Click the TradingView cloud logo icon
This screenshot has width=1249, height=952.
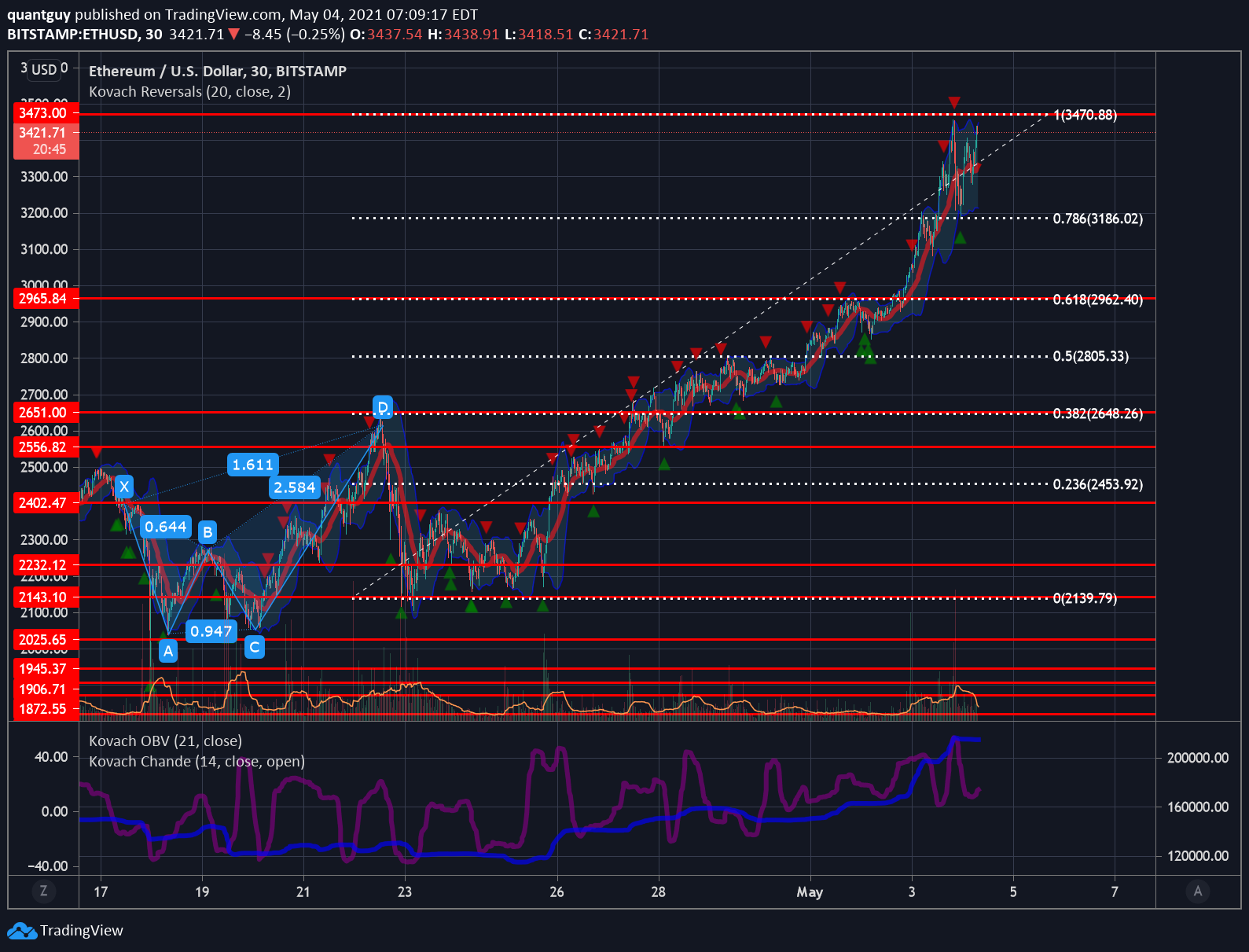[x=22, y=931]
